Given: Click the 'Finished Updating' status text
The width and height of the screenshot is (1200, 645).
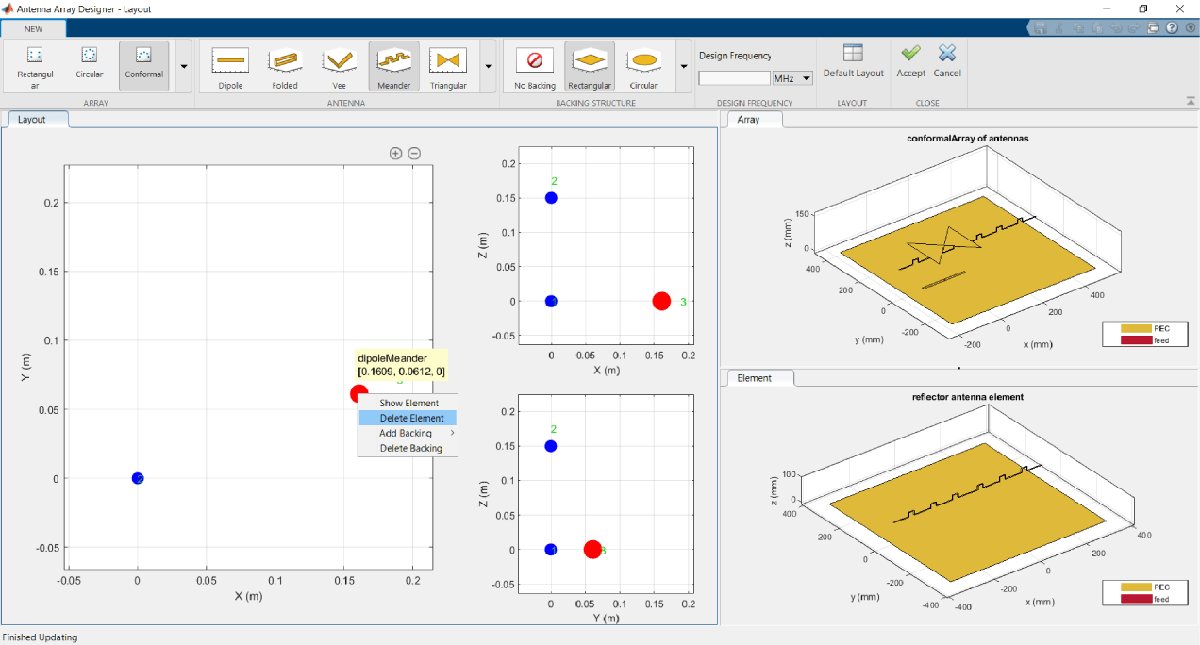Looking at the screenshot, I should click(40, 637).
